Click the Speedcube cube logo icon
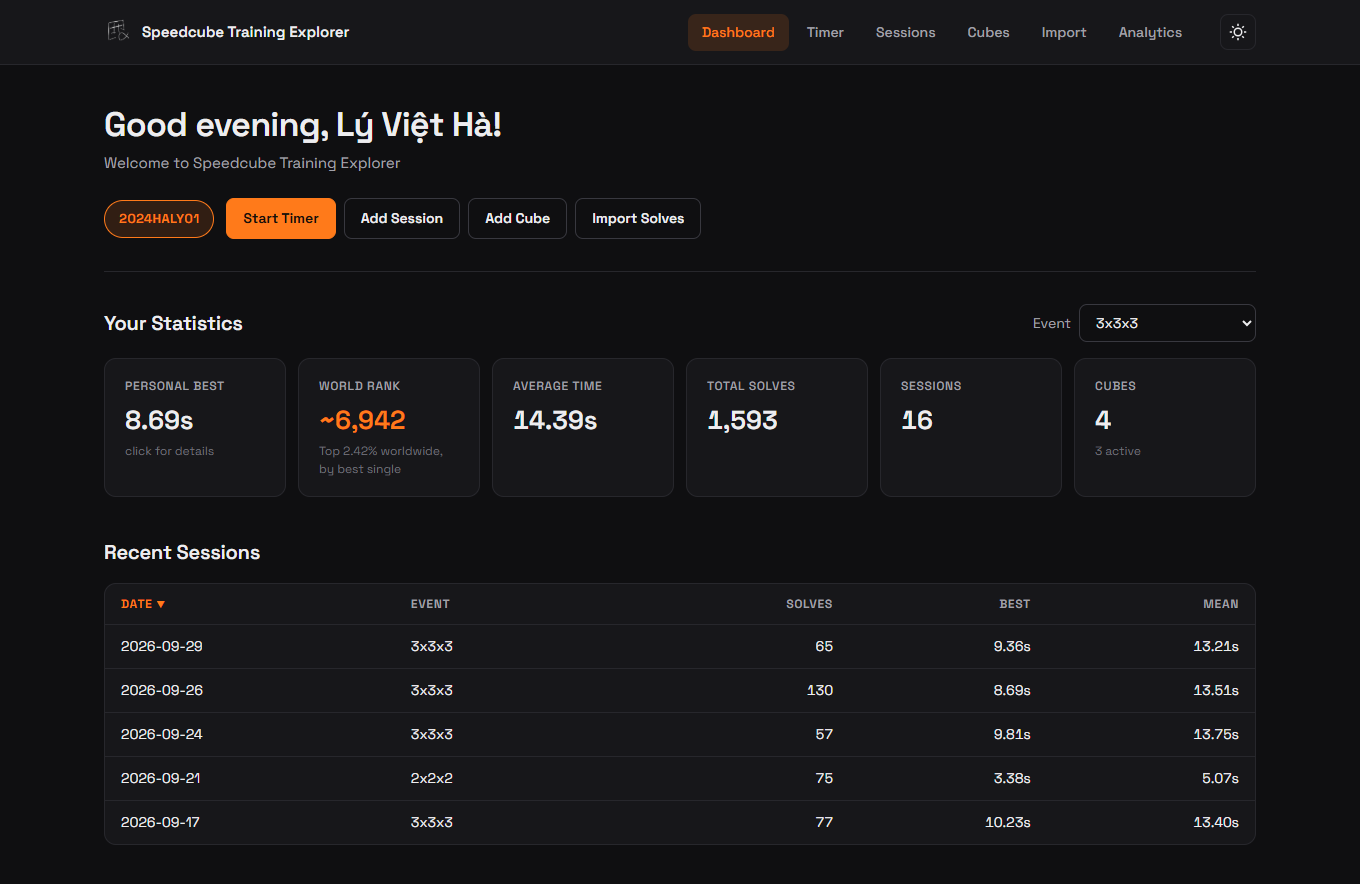This screenshot has width=1360, height=884. point(118,32)
